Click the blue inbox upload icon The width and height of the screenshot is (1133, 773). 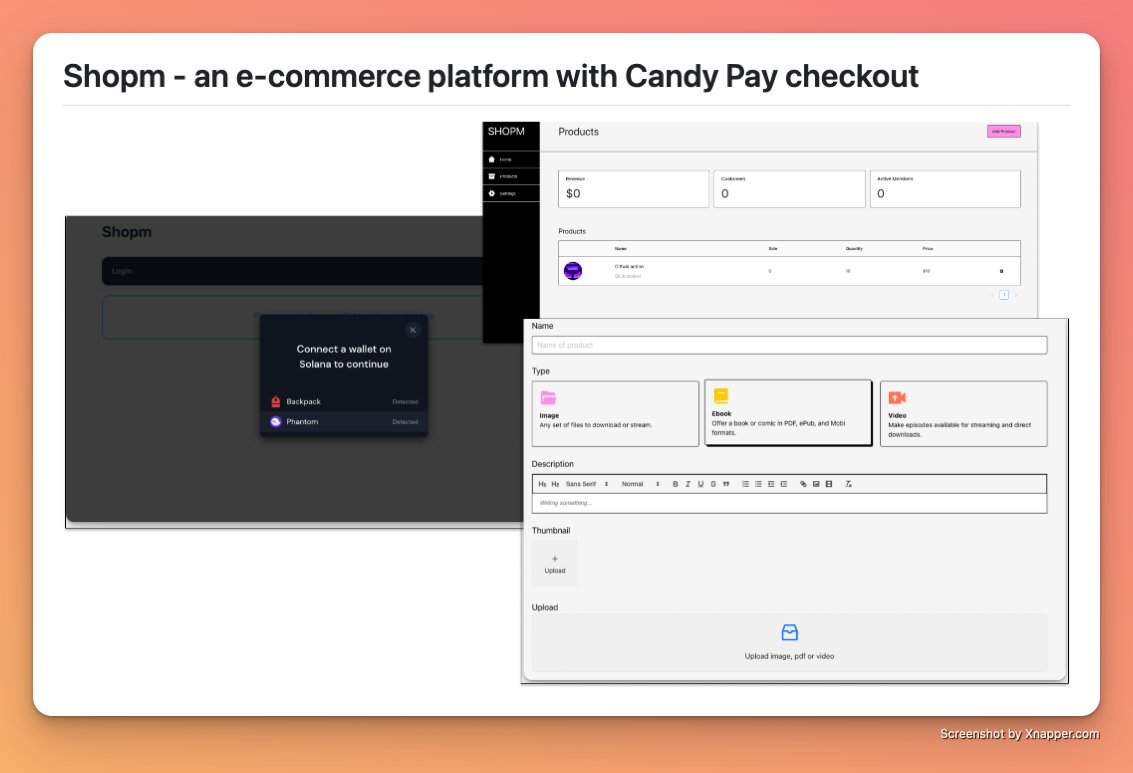[x=790, y=633]
